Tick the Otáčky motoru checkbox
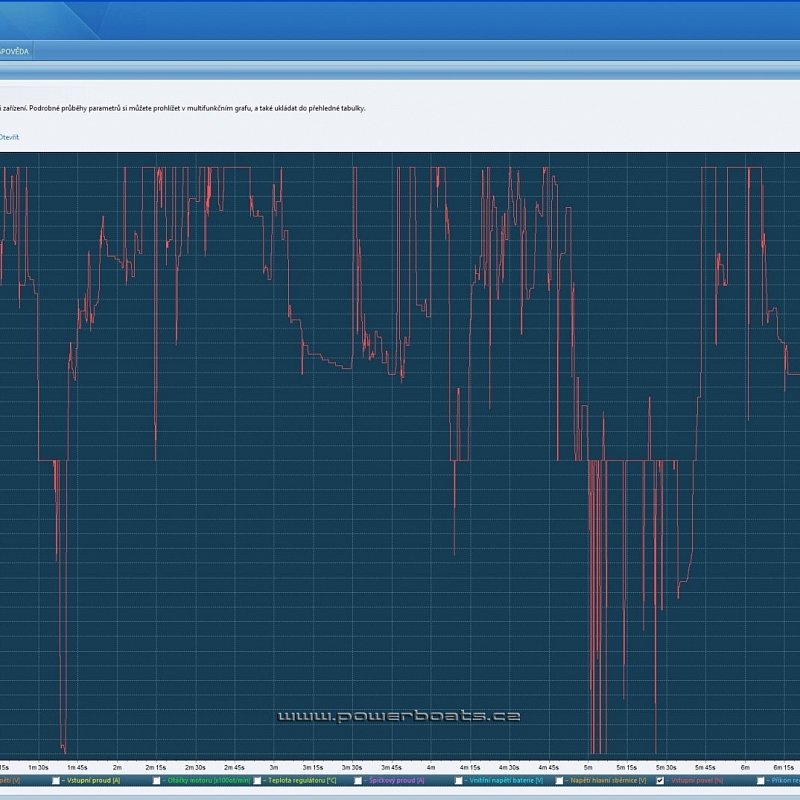The image size is (800, 800). click(x=156, y=780)
